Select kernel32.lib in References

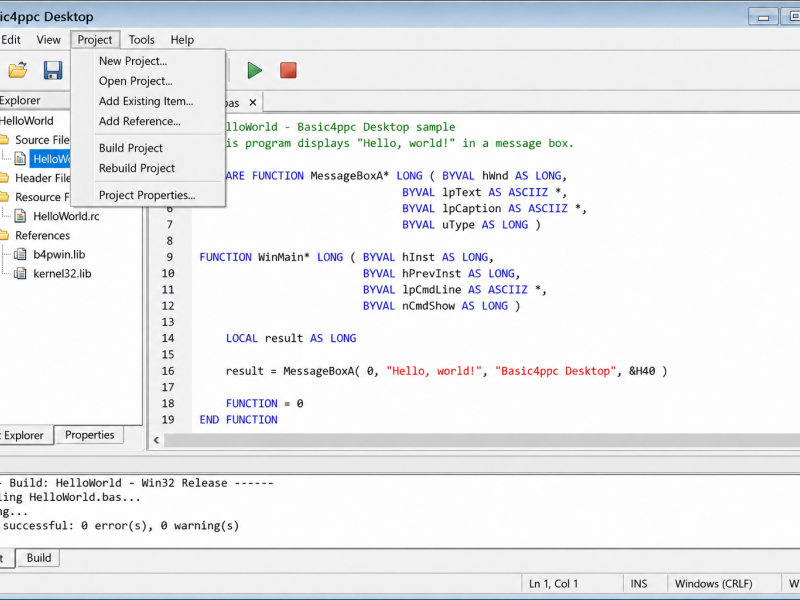62,273
